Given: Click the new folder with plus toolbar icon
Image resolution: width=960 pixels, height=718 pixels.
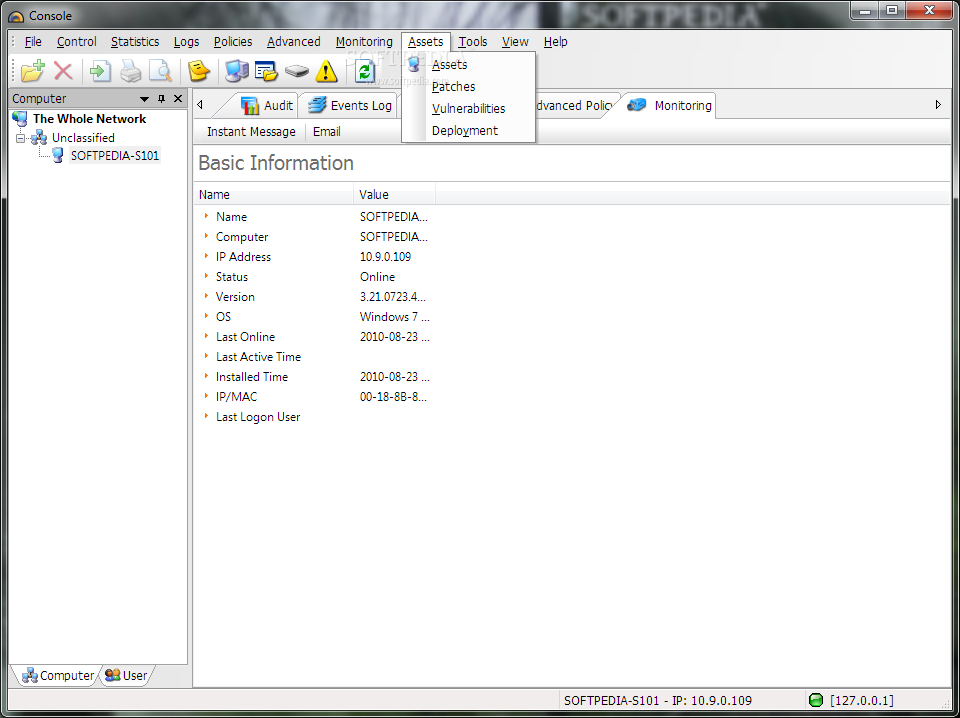Looking at the screenshot, I should coord(32,72).
